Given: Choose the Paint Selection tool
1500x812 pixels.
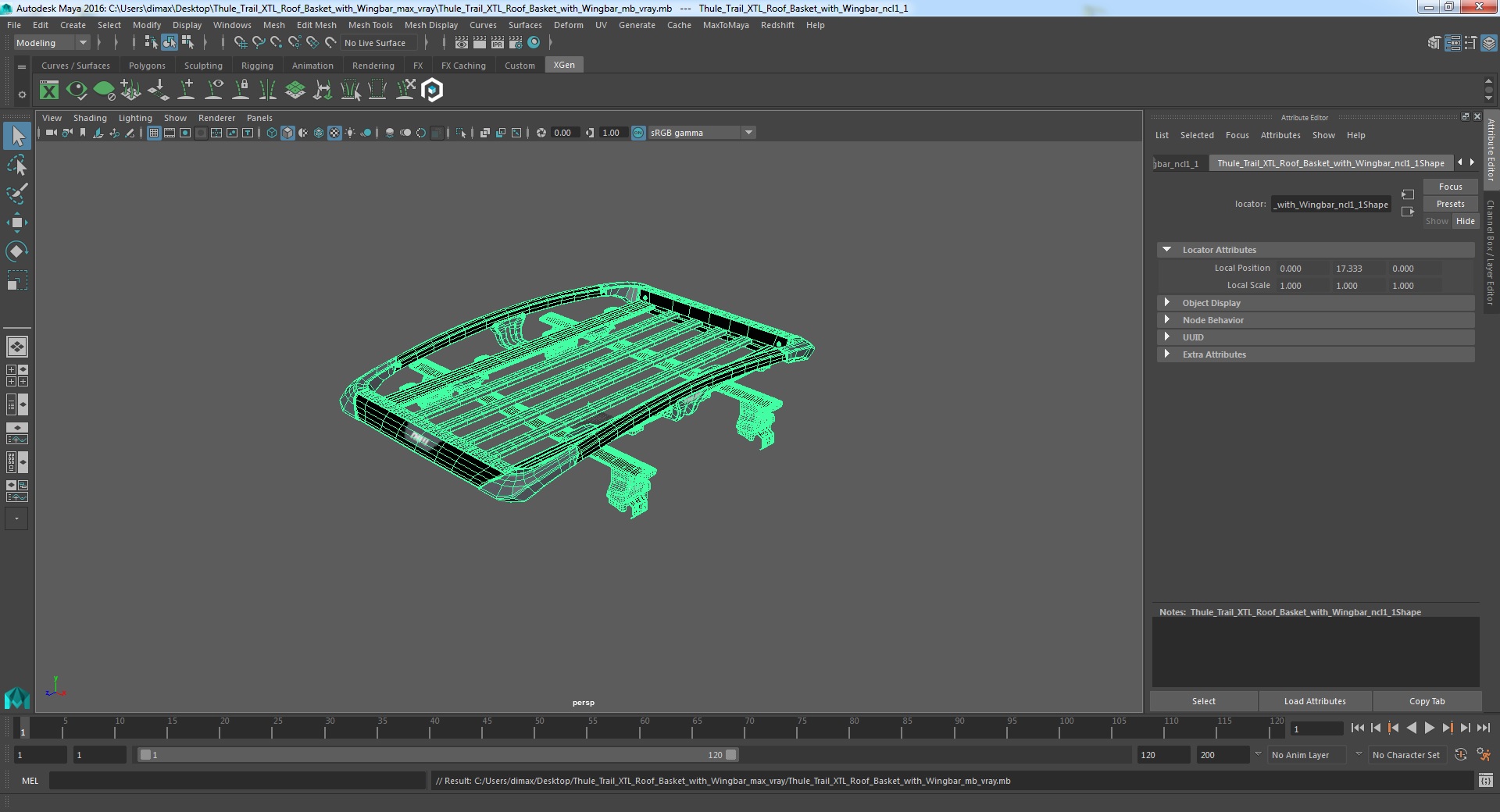Looking at the screenshot, I should point(17,194).
